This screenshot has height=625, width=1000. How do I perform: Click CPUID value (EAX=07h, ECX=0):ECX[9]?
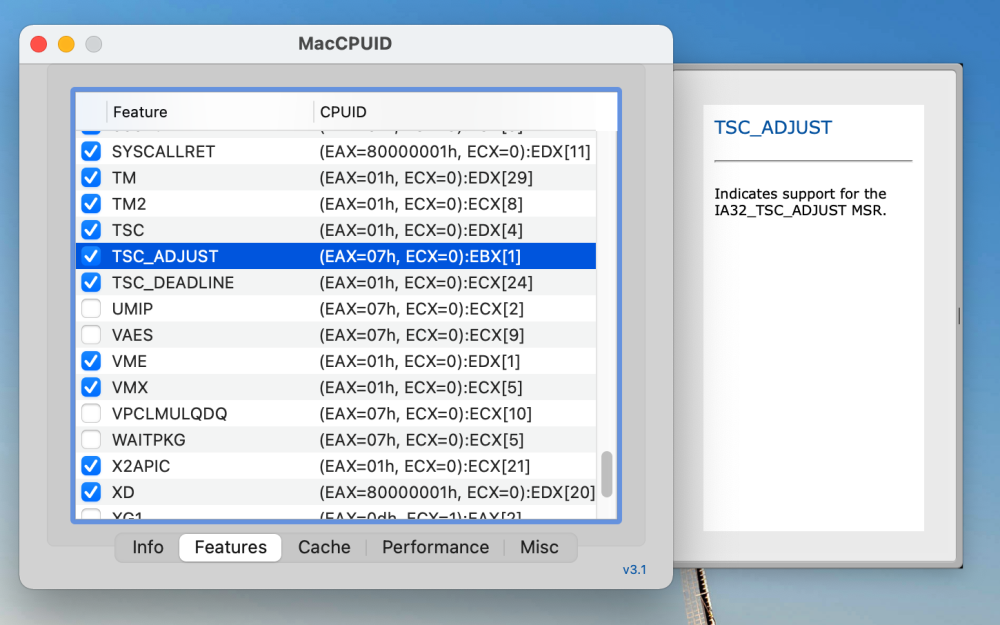coord(422,334)
